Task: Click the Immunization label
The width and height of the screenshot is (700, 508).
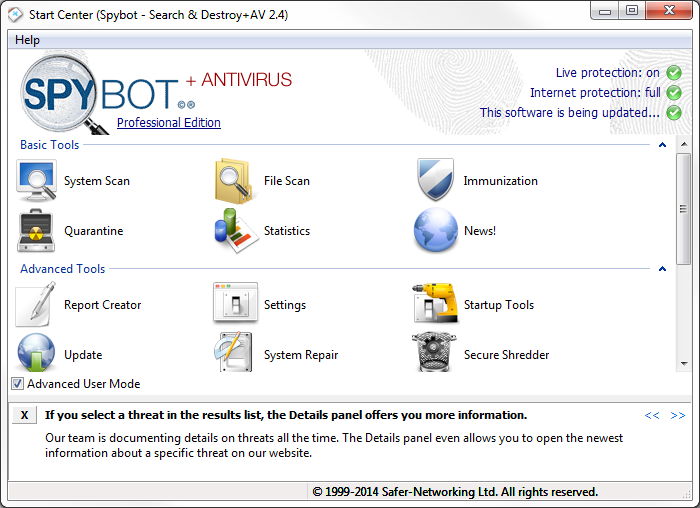Action: (500, 181)
